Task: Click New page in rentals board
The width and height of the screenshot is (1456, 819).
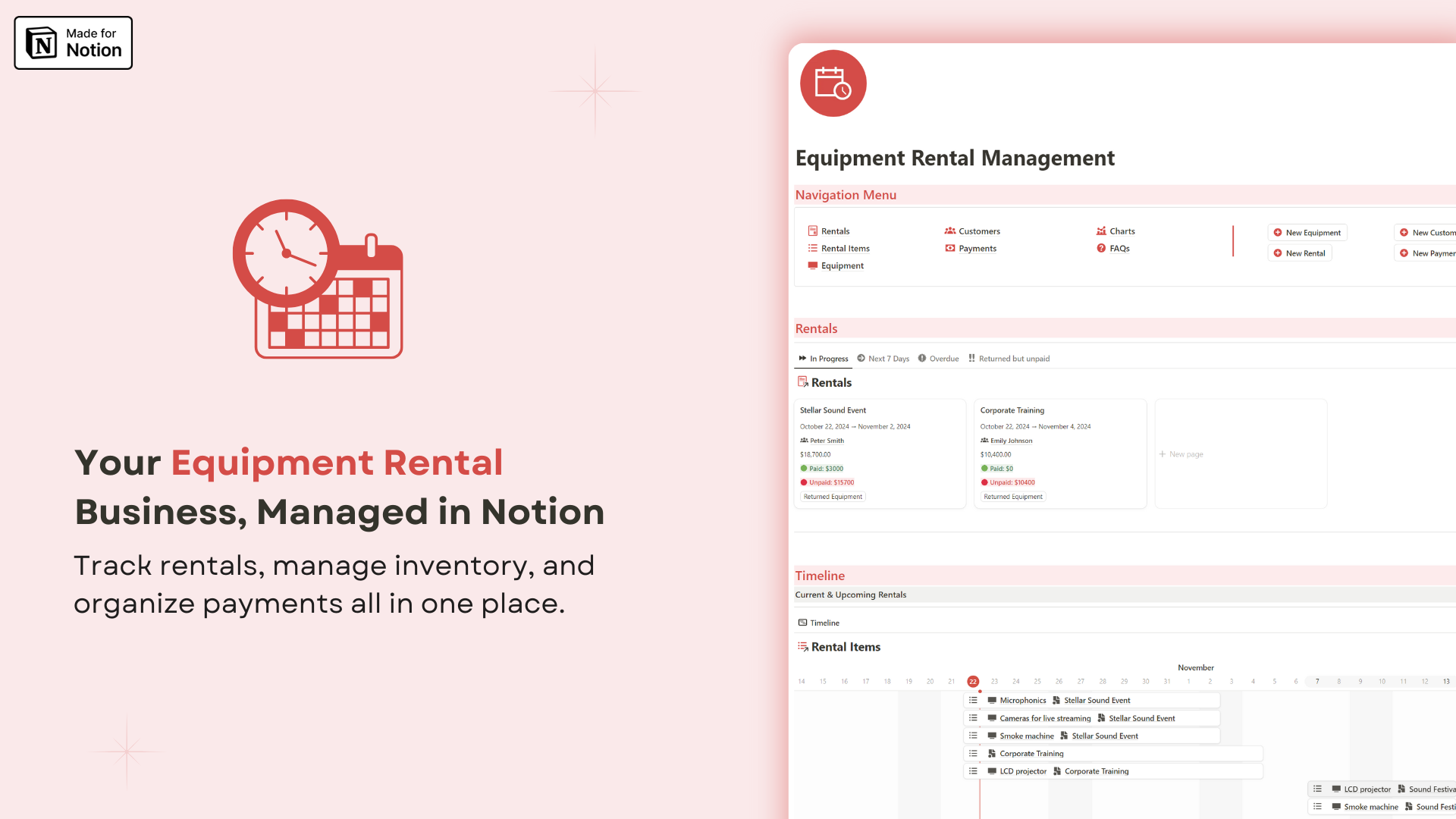Action: point(1183,454)
